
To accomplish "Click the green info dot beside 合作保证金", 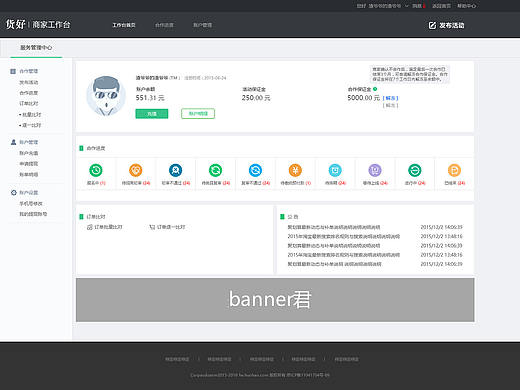I will pos(375,89).
